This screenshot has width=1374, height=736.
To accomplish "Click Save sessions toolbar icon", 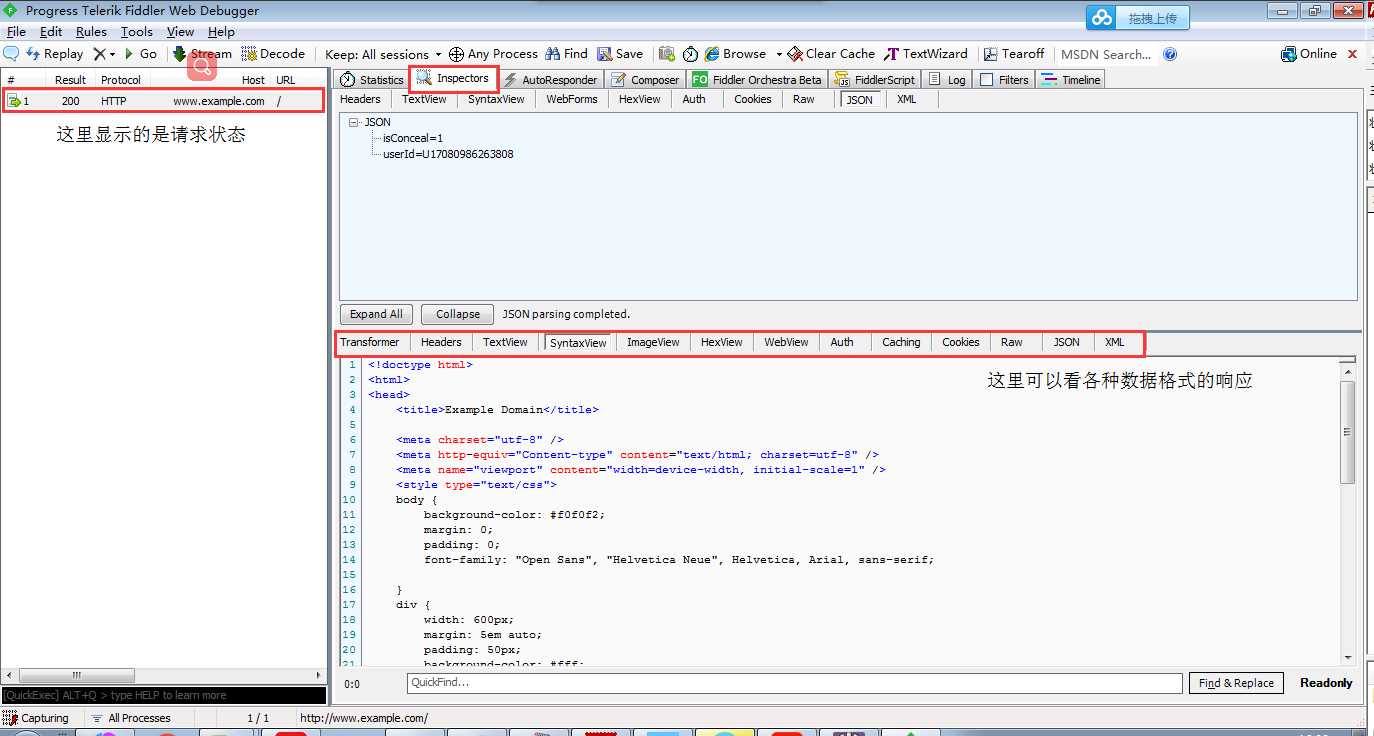I will [x=620, y=54].
